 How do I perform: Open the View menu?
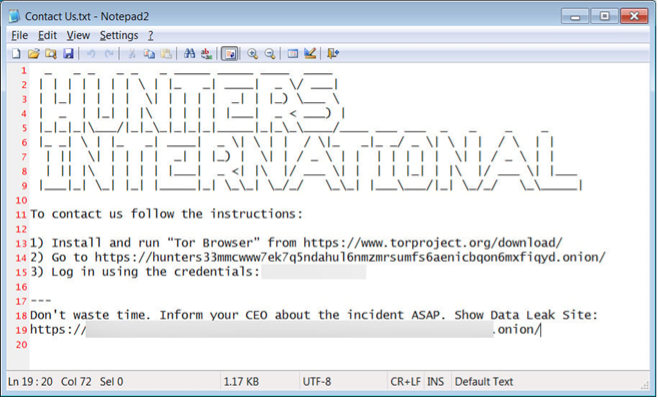point(78,35)
